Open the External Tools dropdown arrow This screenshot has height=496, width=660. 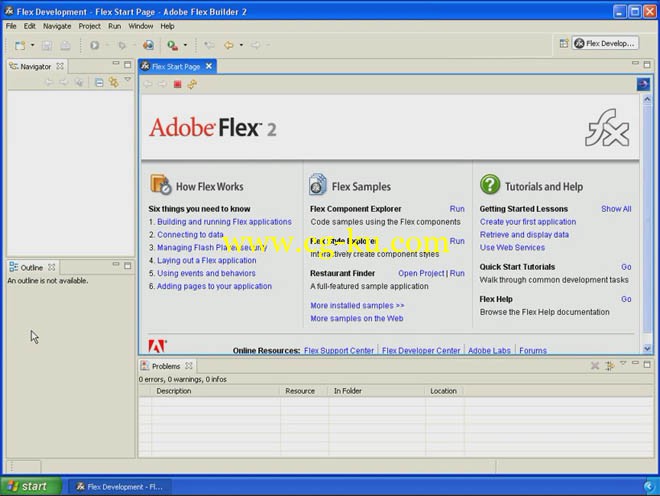(185, 45)
